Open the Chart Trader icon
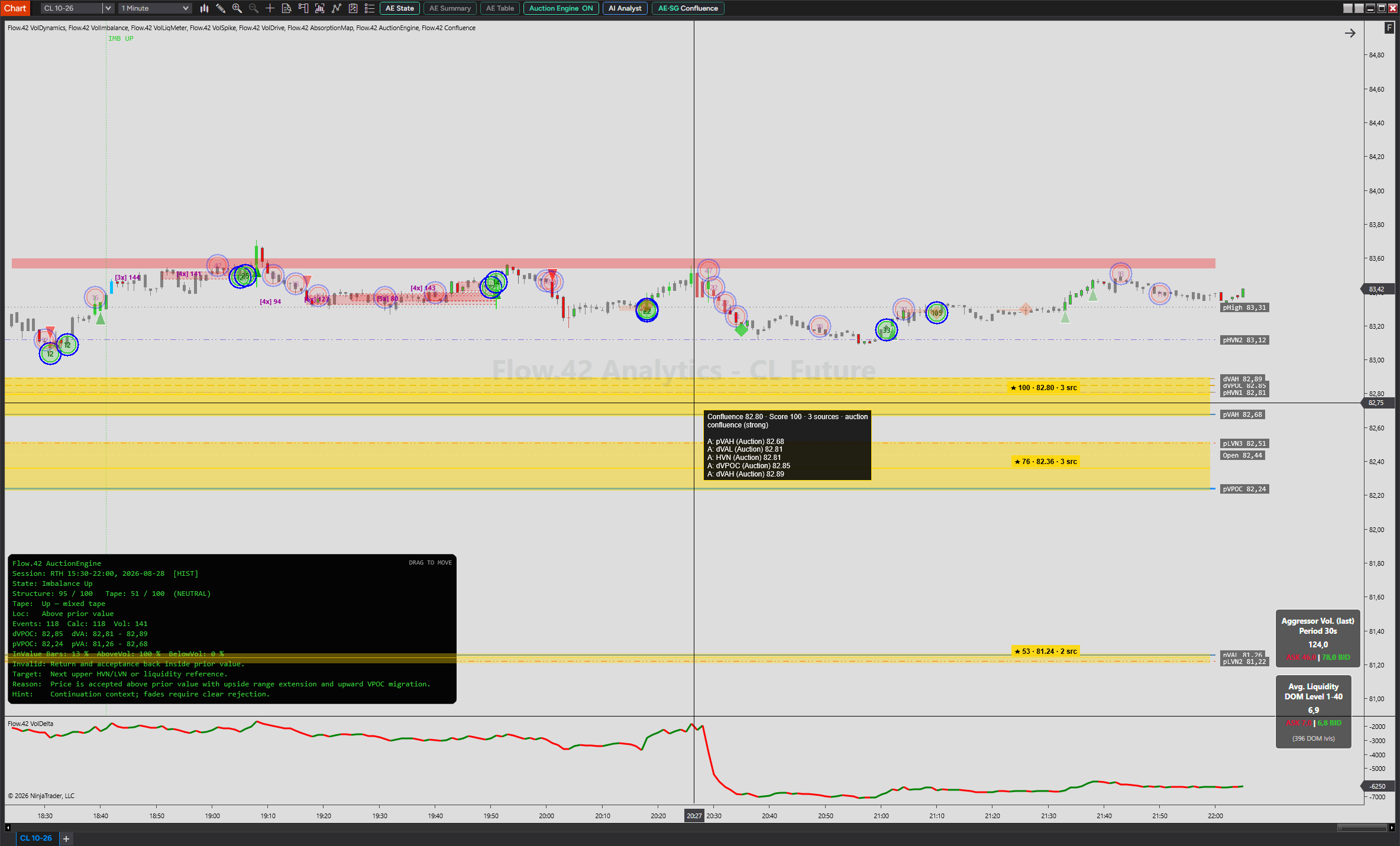Viewport: 1400px width, 846px height. pyautogui.click(x=303, y=8)
